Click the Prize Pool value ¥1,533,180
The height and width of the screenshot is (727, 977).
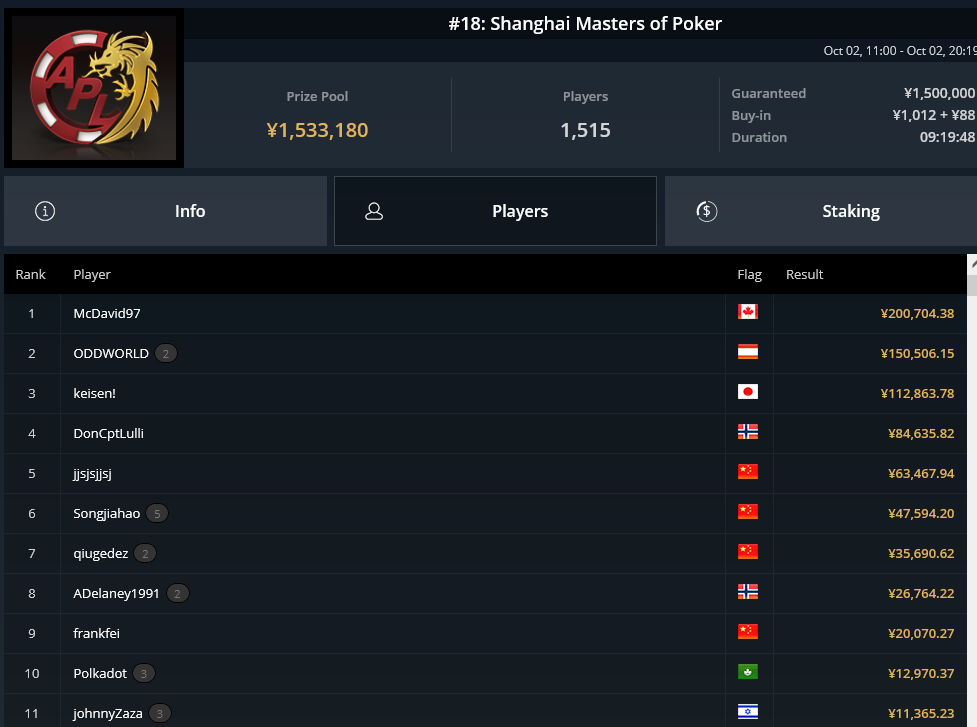click(x=317, y=130)
